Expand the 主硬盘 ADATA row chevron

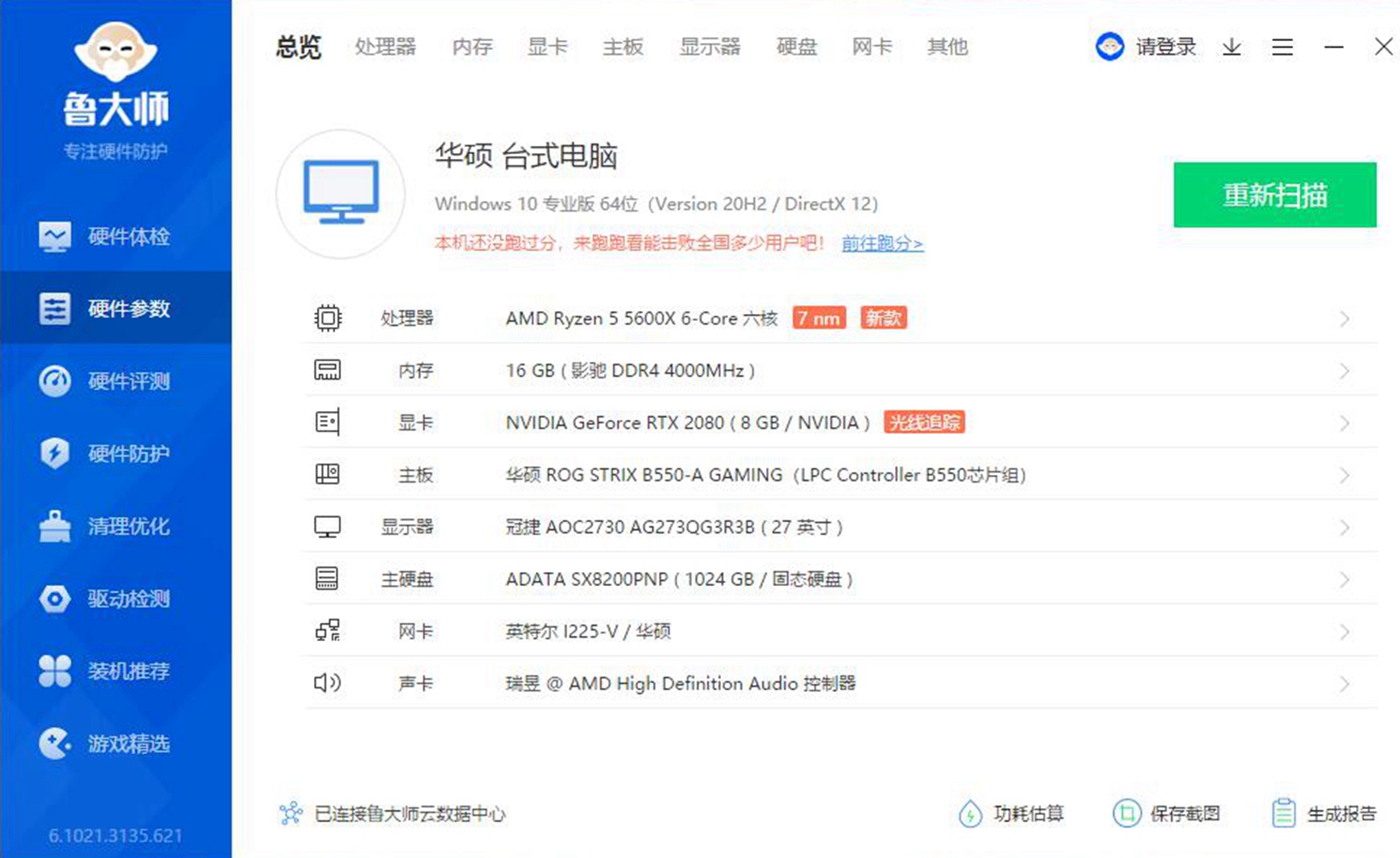pyautogui.click(x=1344, y=580)
